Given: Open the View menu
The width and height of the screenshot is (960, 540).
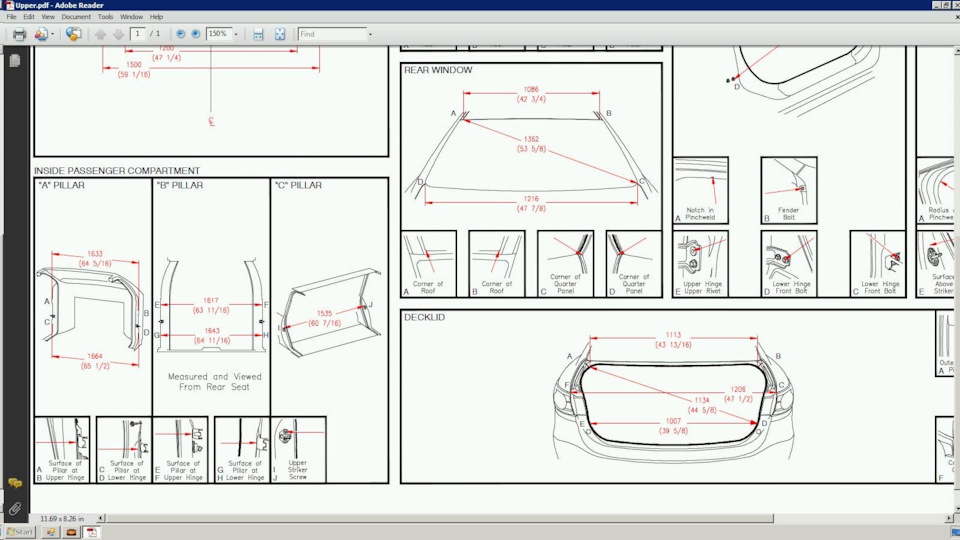Looking at the screenshot, I should [x=48, y=17].
